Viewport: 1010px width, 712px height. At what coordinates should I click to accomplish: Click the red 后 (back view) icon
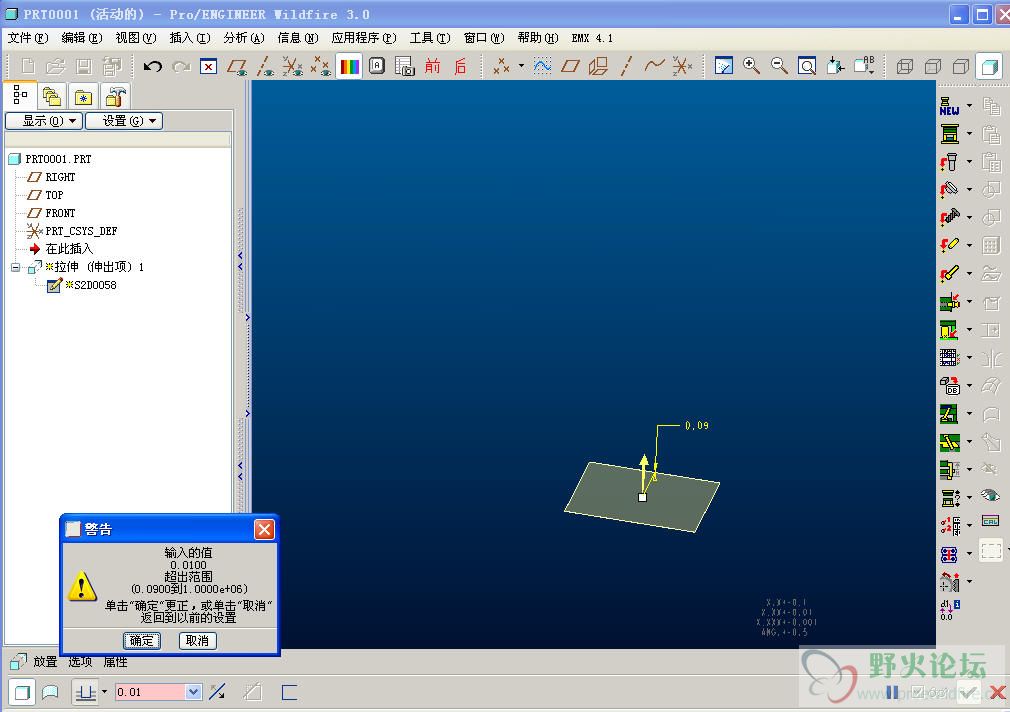[460, 66]
